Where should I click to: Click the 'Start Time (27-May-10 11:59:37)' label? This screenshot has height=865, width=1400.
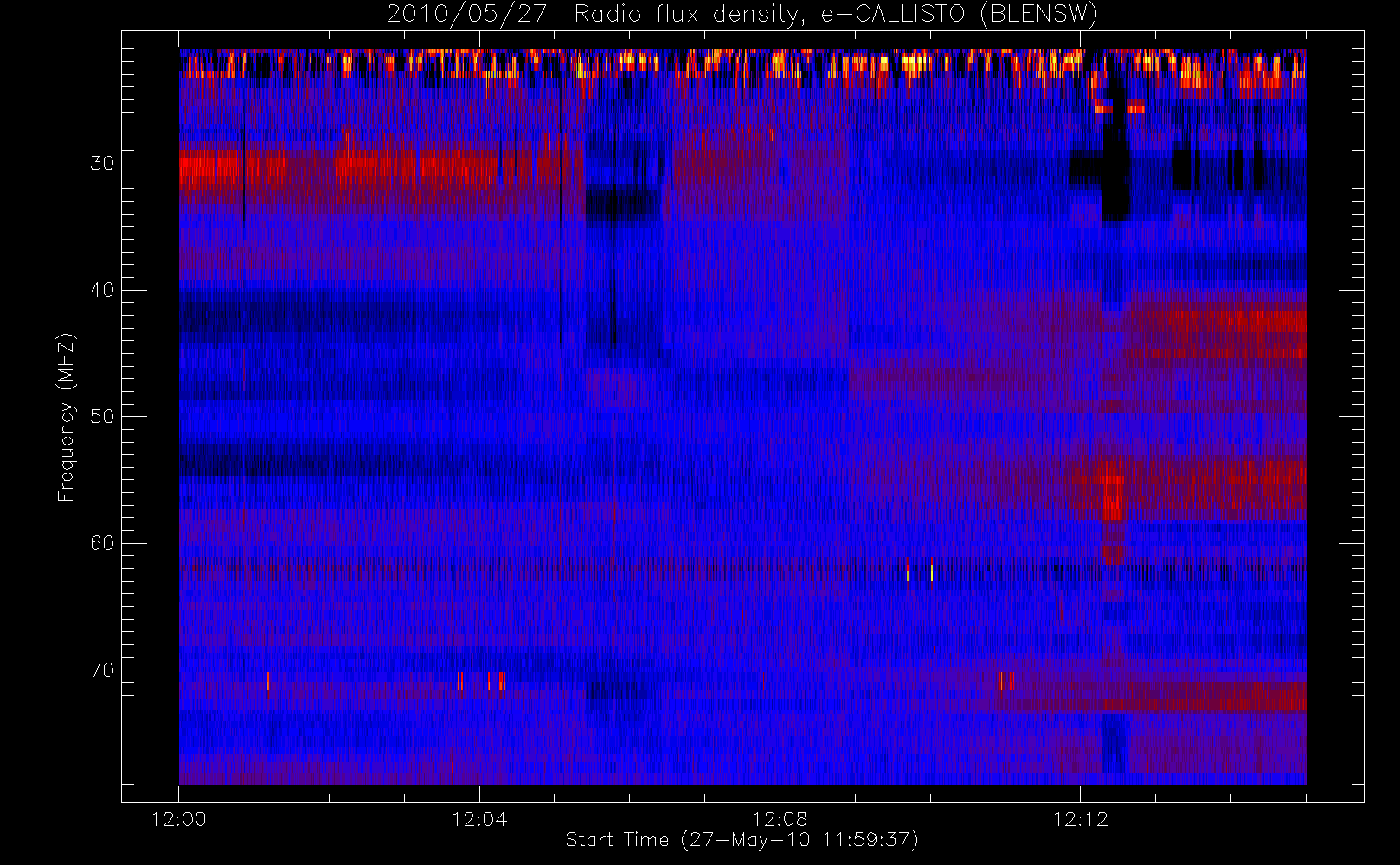click(x=742, y=840)
